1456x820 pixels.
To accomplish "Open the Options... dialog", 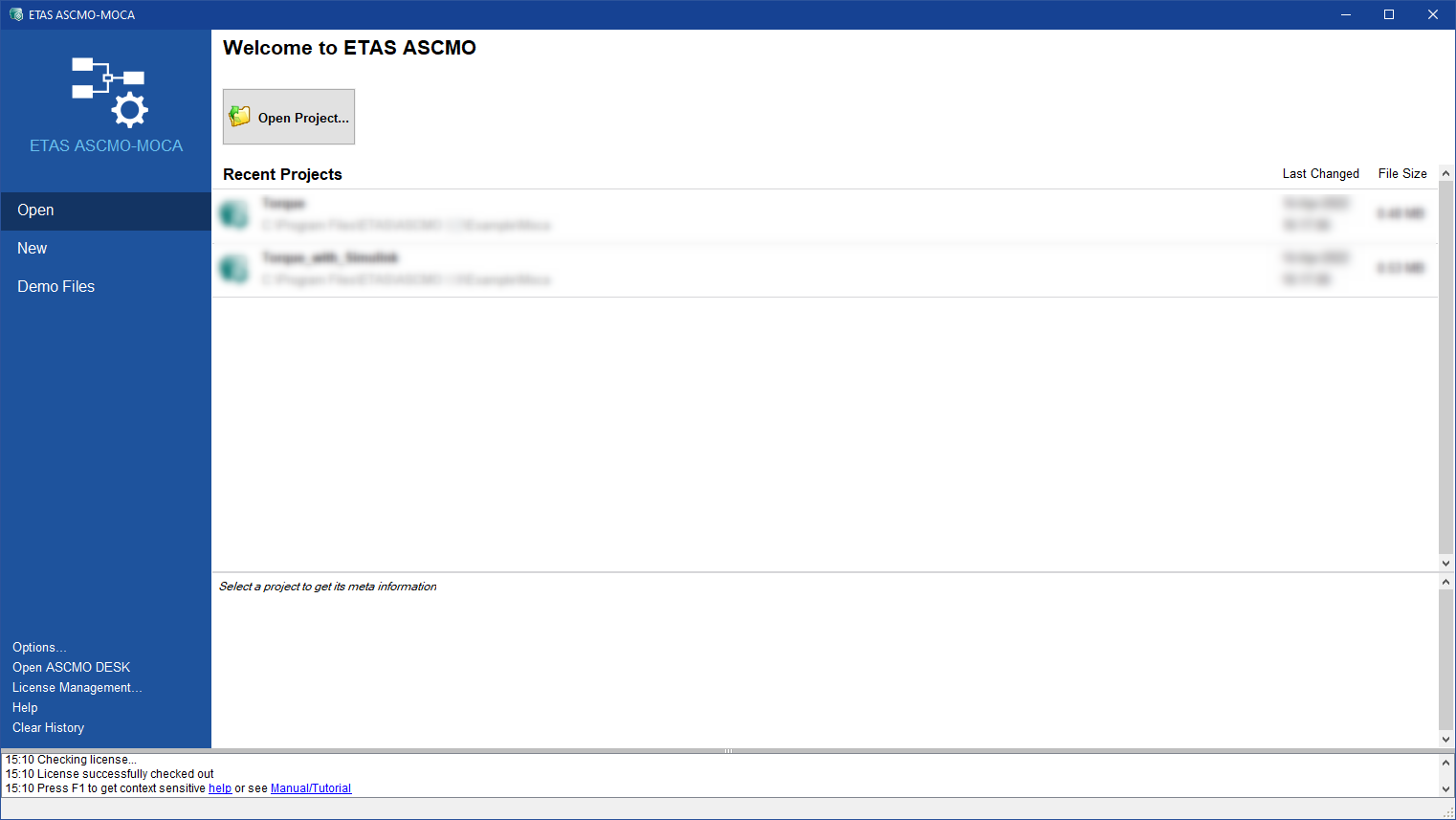I will (x=39, y=648).
